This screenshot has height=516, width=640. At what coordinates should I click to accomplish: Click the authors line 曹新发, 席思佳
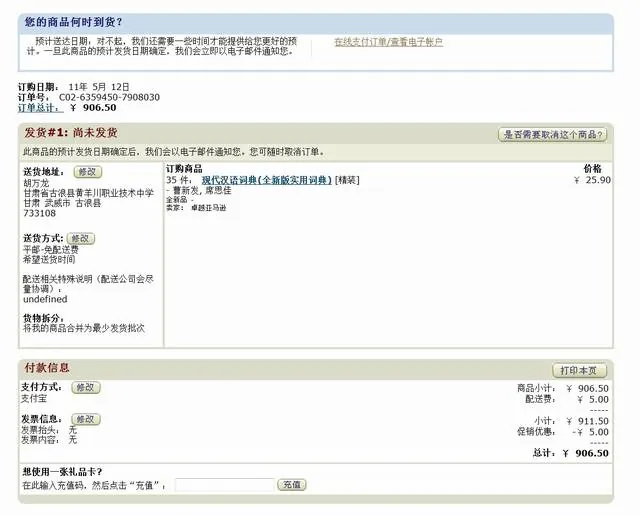coord(202,190)
